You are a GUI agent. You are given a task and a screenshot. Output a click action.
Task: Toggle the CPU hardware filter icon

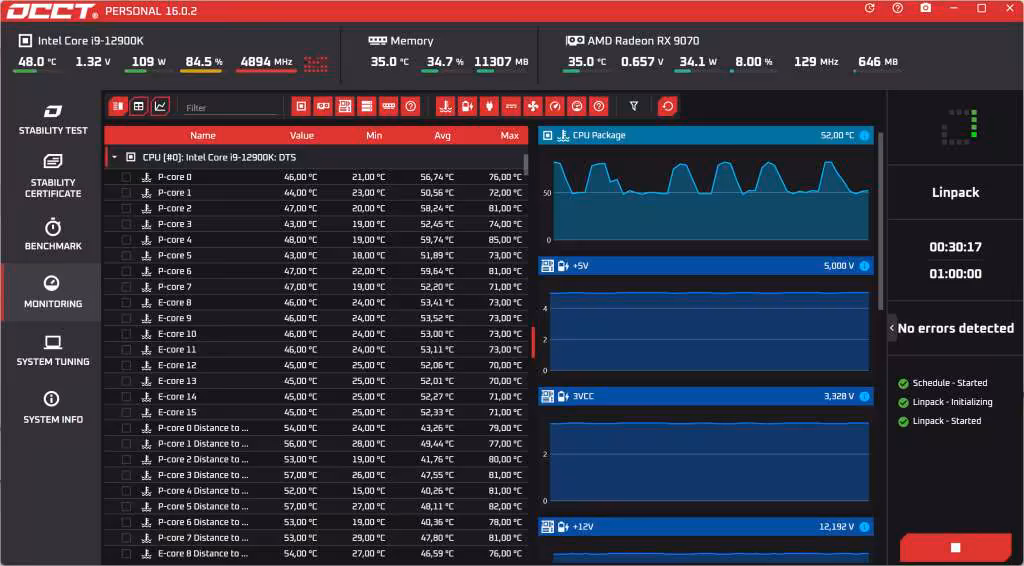(x=301, y=106)
